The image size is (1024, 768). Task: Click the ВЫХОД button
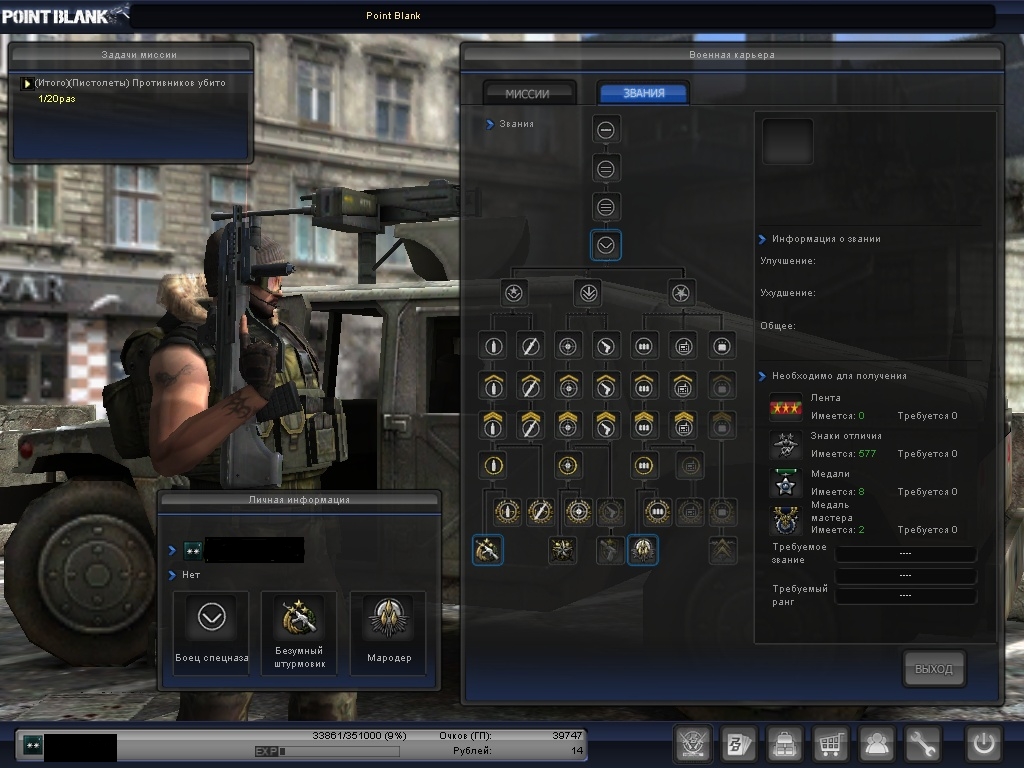934,669
